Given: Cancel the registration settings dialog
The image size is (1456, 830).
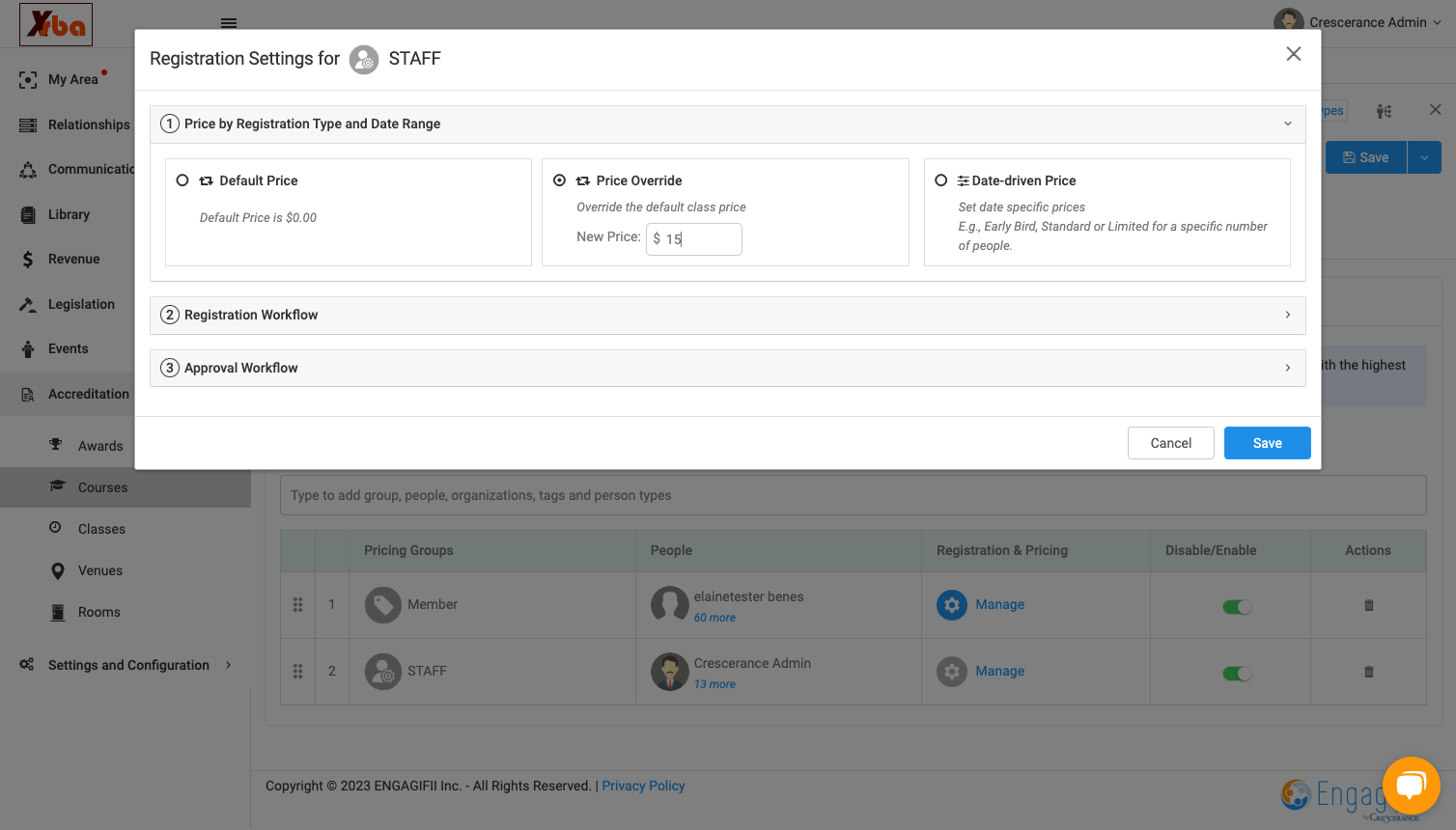Looking at the screenshot, I should tap(1171, 443).
